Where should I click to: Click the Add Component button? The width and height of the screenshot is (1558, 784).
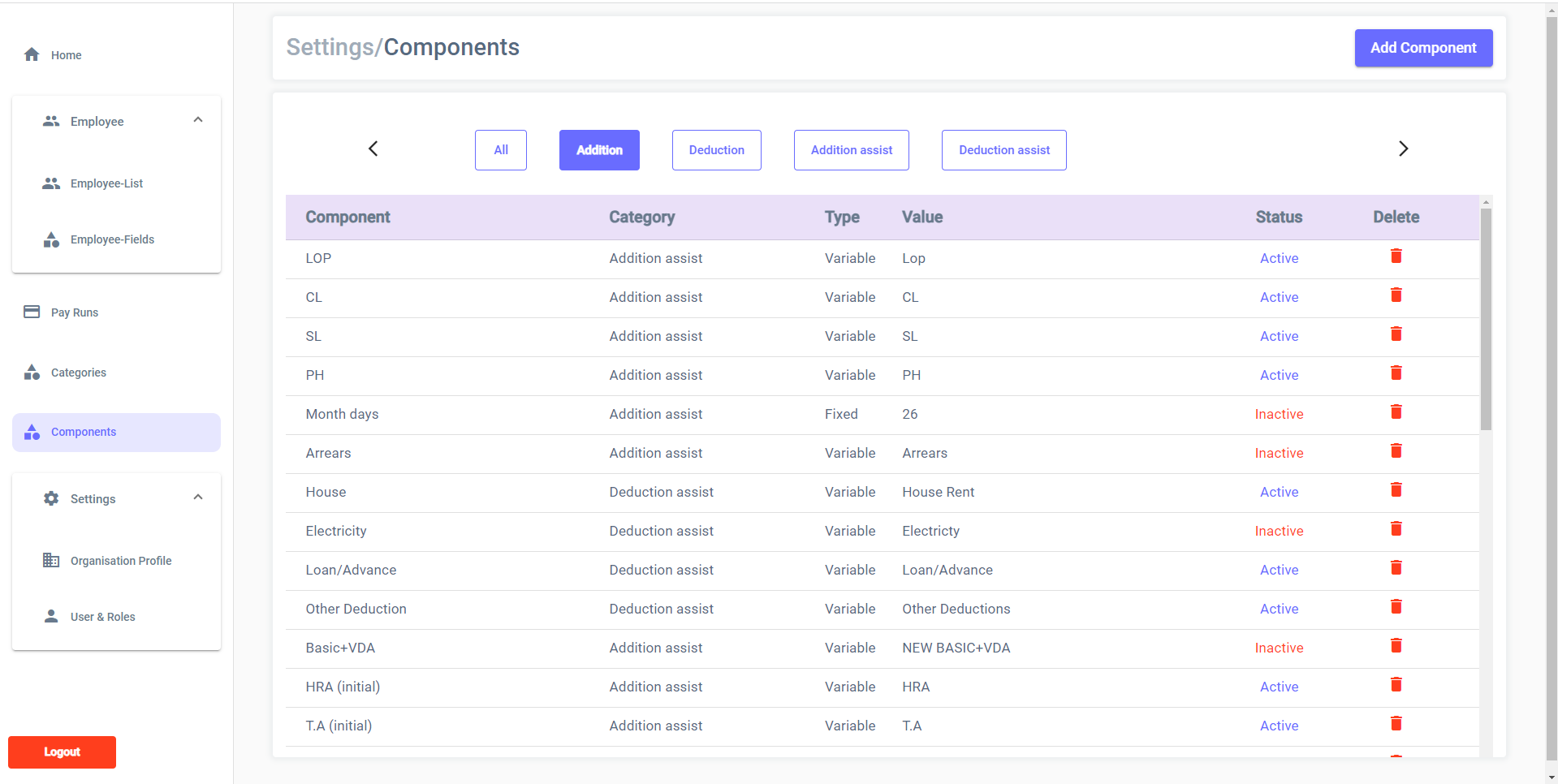(x=1422, y=48)
